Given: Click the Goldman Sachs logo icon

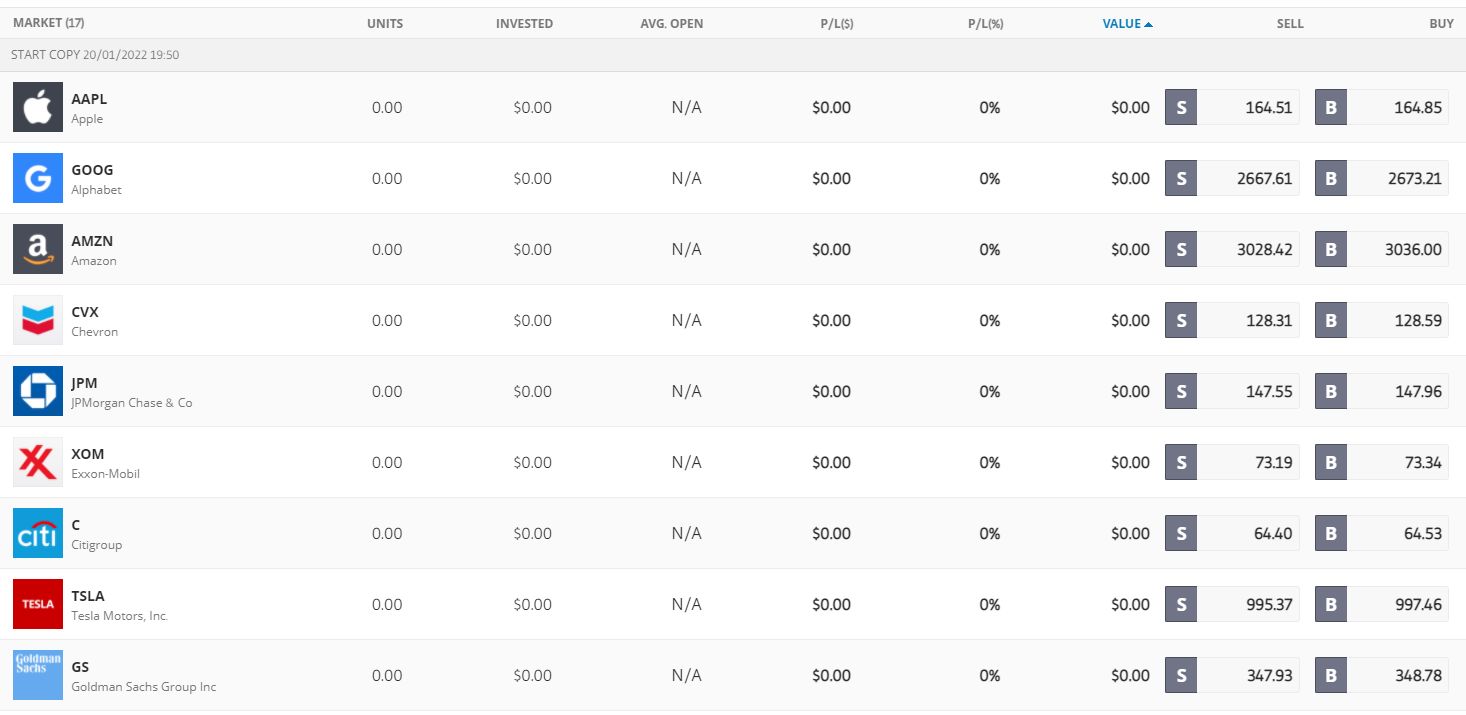Looking at the screenshot, I should 38,675.
